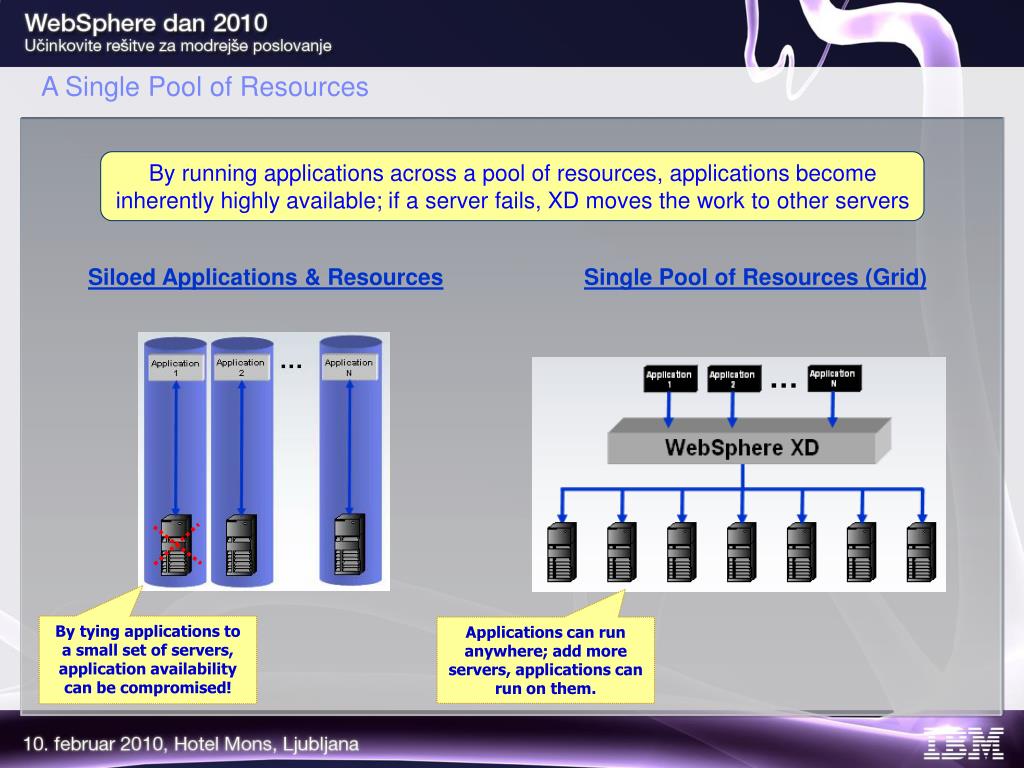Click the callout 'Applications can run anywhere'
This screenshot has height=768, width=1024.
[545, 660]
